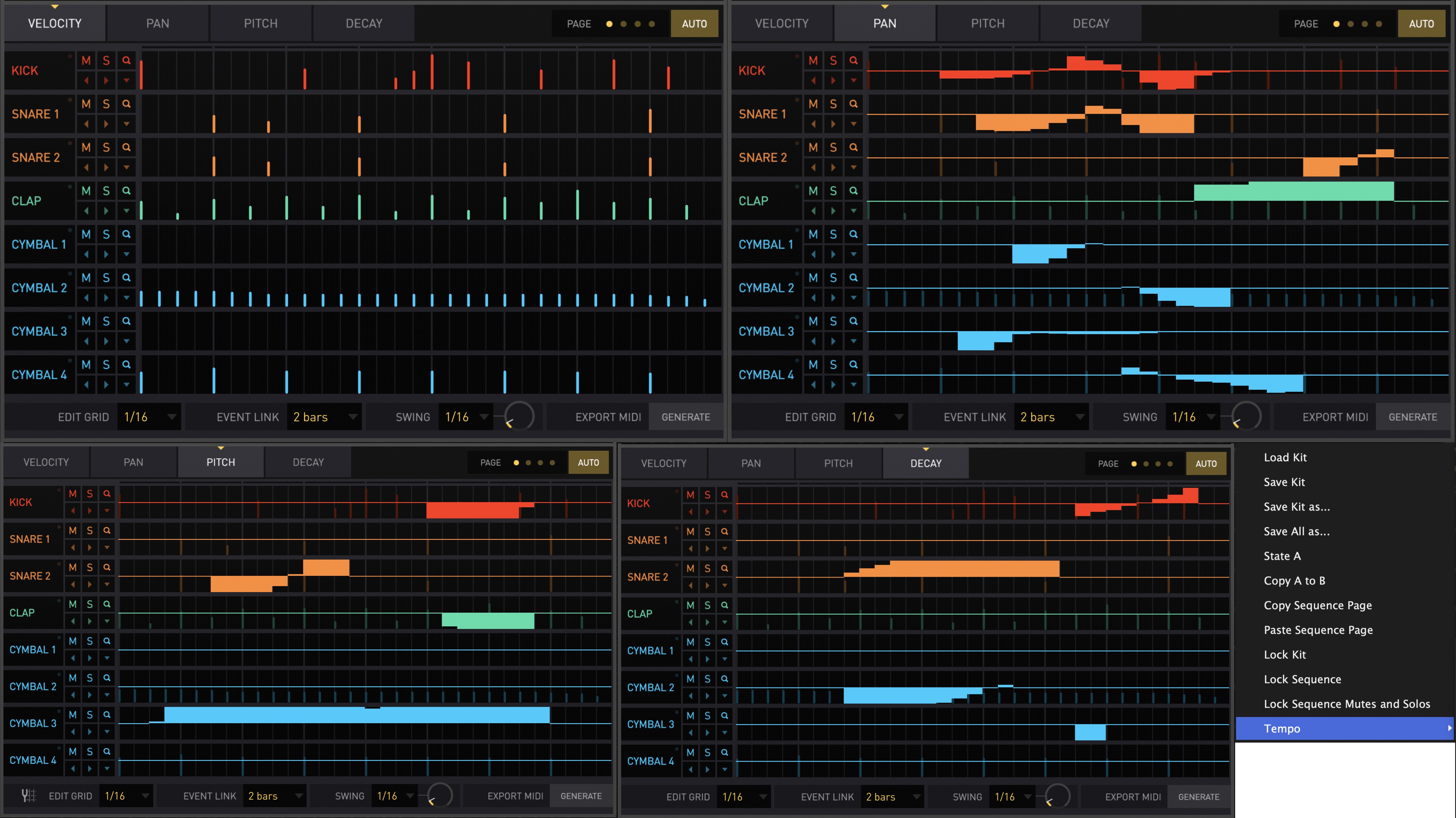The width and height of the screenshot is (1456, 818).
Task: Select the third PAGE dot in the Decay panel
Action: (1158, 464)
